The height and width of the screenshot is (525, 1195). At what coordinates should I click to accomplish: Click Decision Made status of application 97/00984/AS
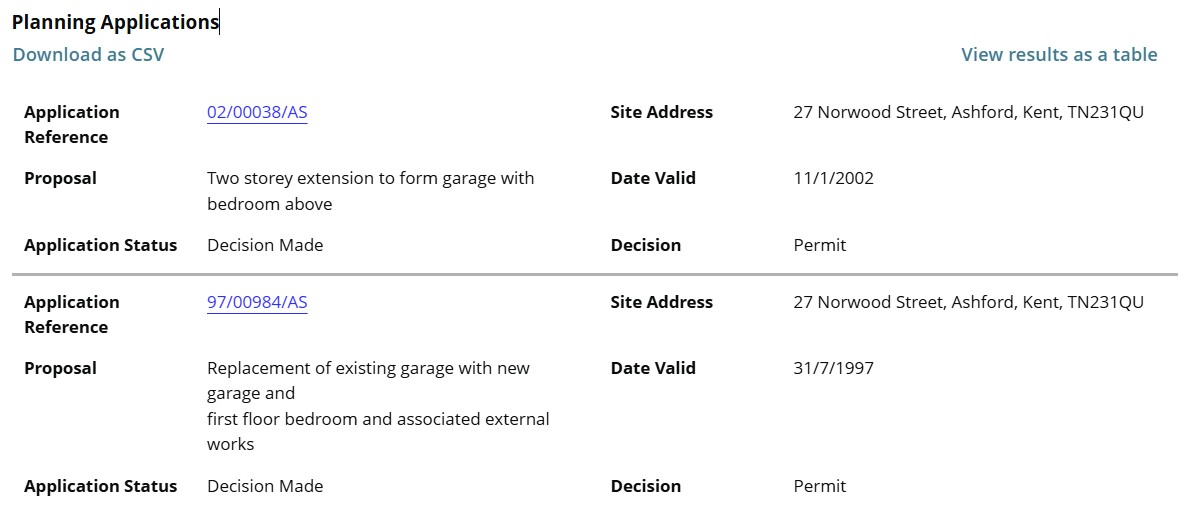265,486
